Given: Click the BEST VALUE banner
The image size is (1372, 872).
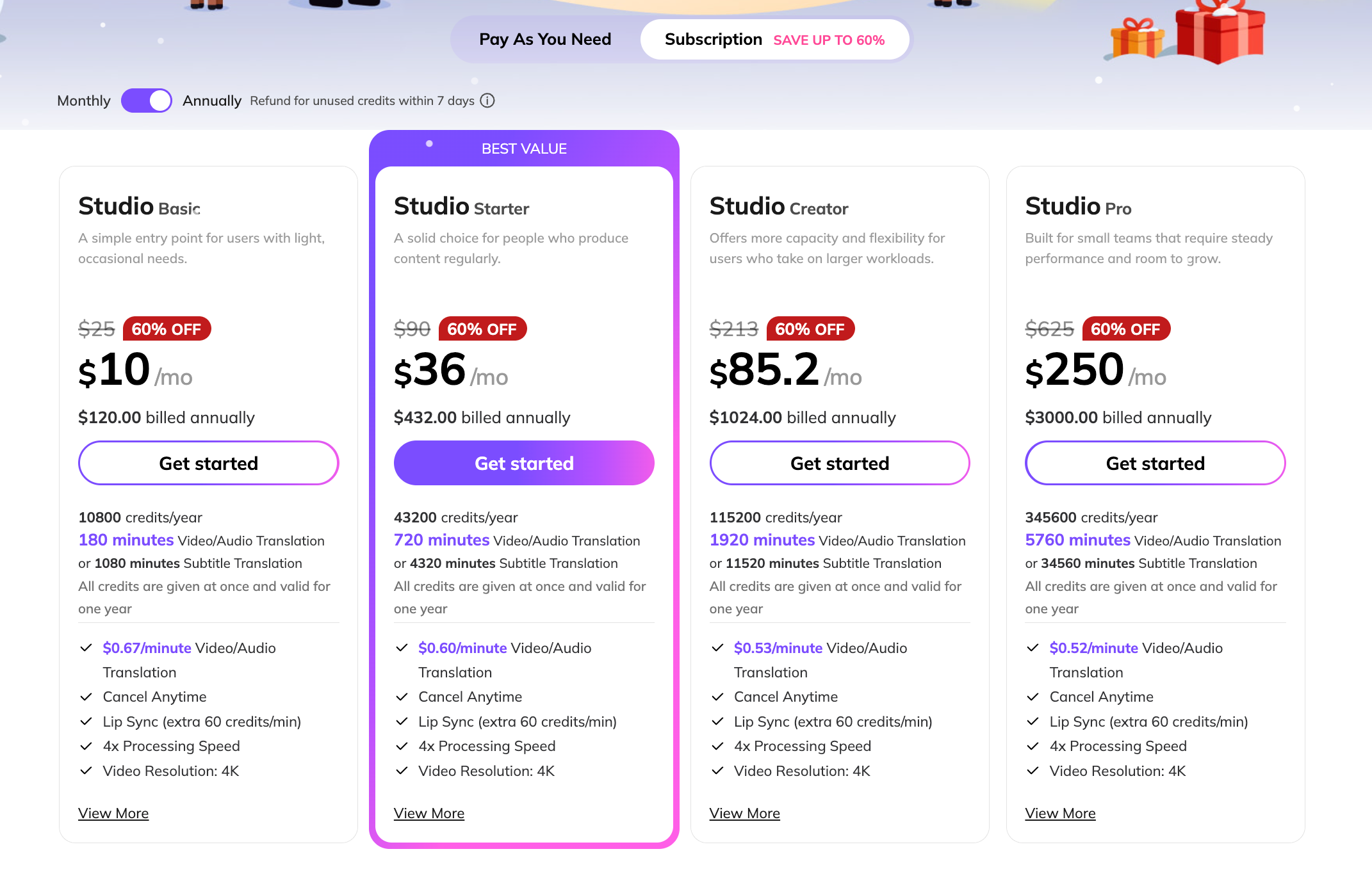Looking at the screenshot, I should [x=524, y=149].
